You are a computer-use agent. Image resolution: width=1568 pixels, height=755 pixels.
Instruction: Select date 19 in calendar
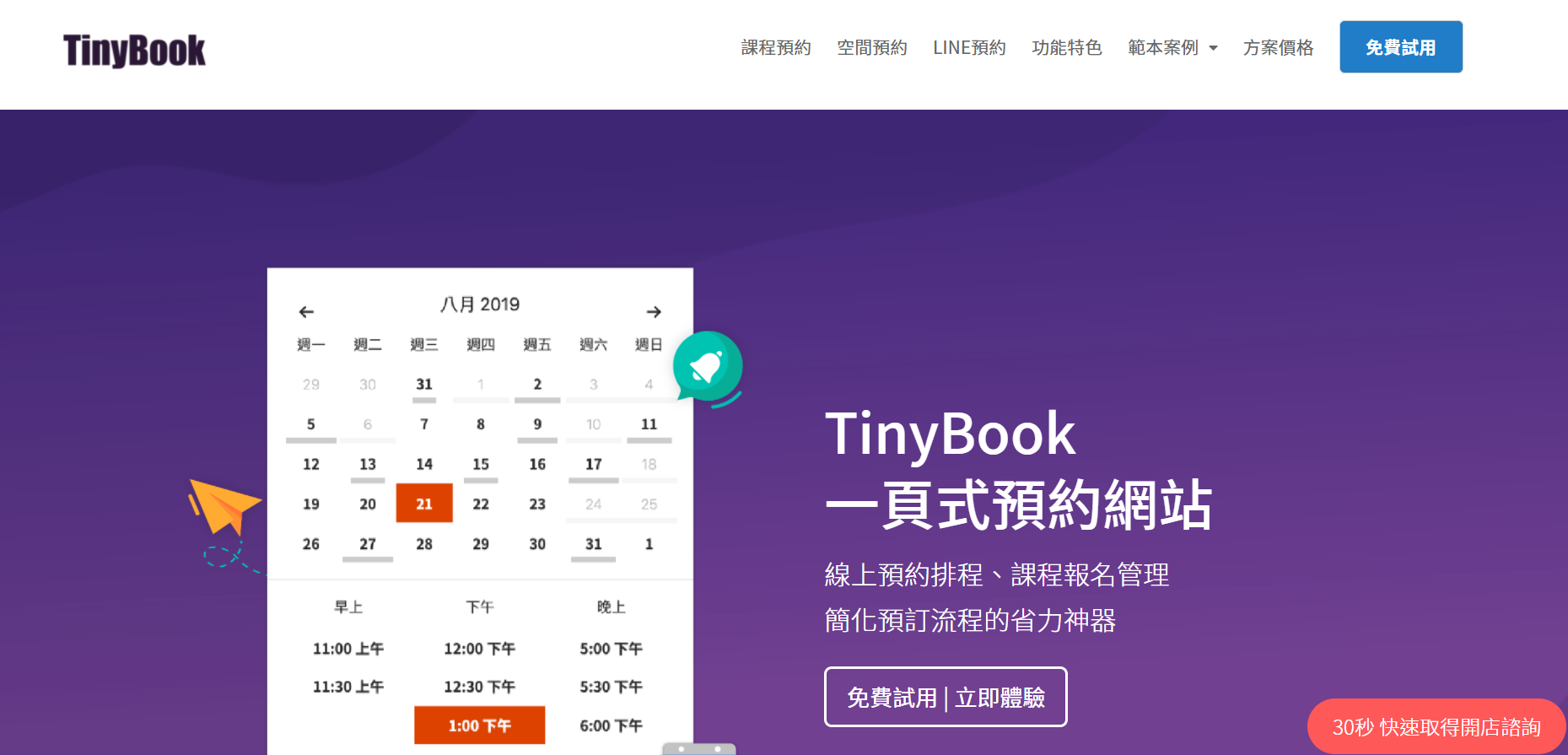pyautogui.click(x=311, y=504)
